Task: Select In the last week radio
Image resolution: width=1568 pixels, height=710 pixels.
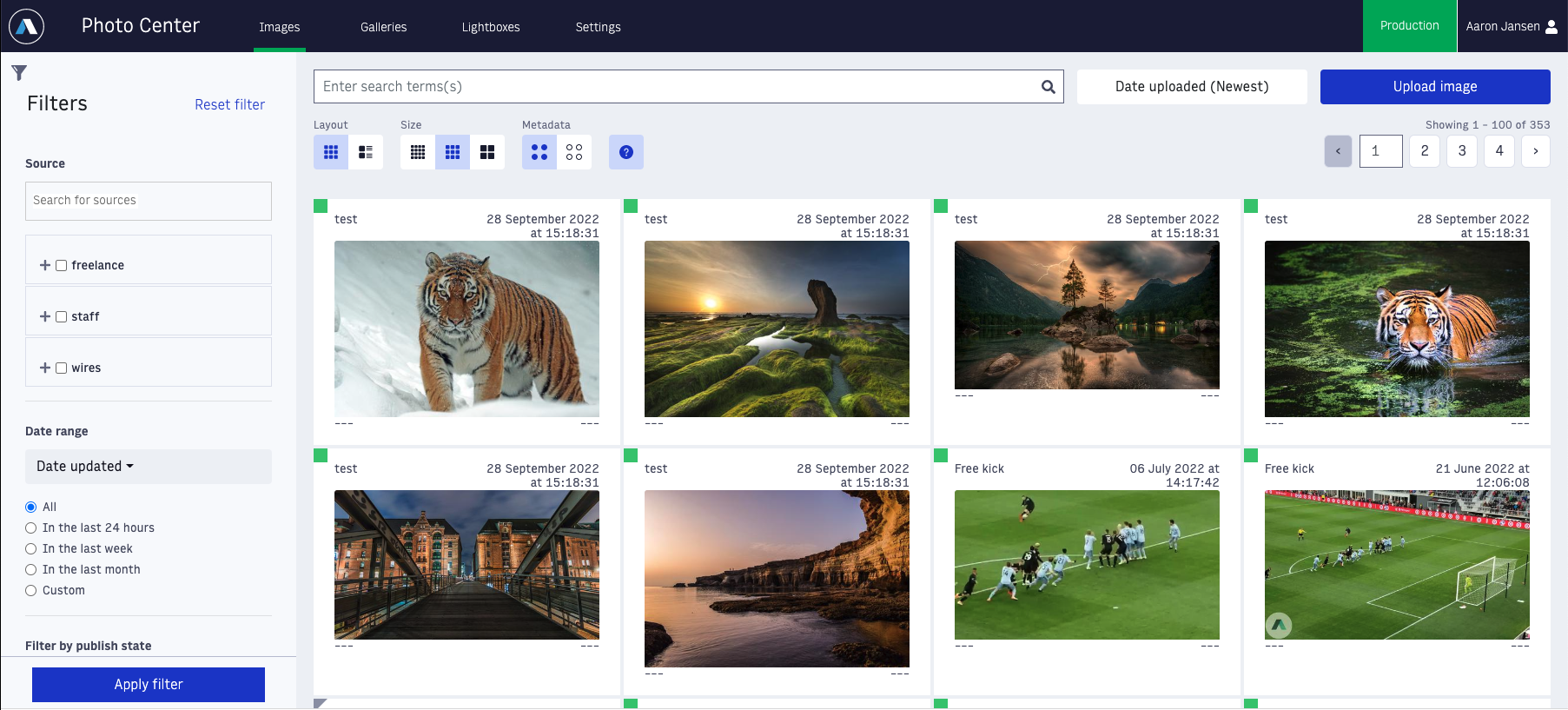Action: coord(31,549)
